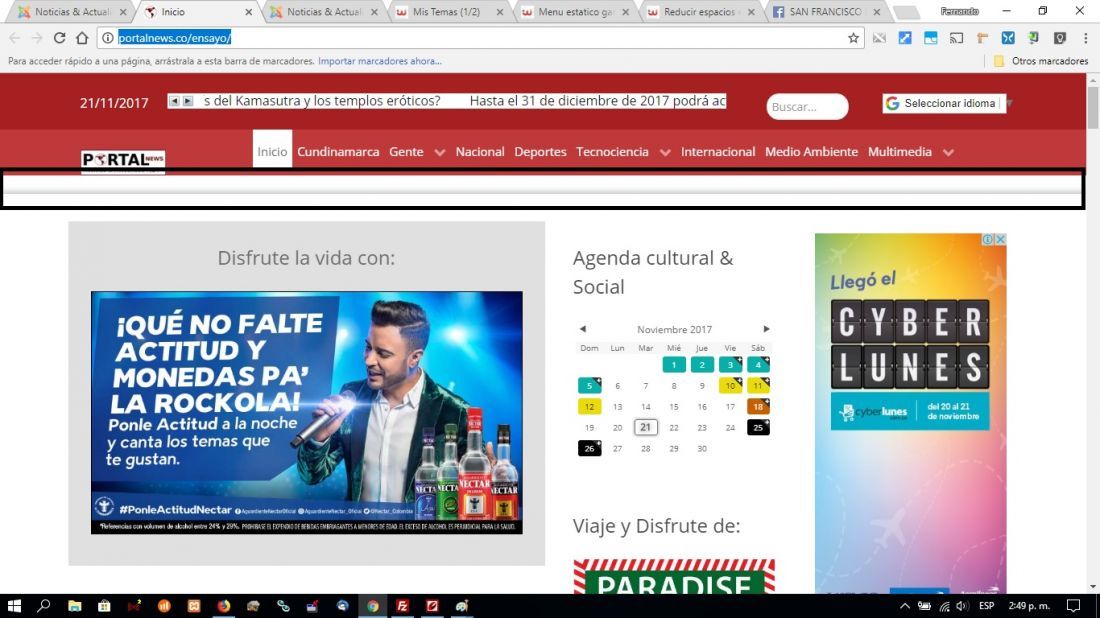
Task: Open the Otros marcadores folder
Action: tap(1041, 61)
